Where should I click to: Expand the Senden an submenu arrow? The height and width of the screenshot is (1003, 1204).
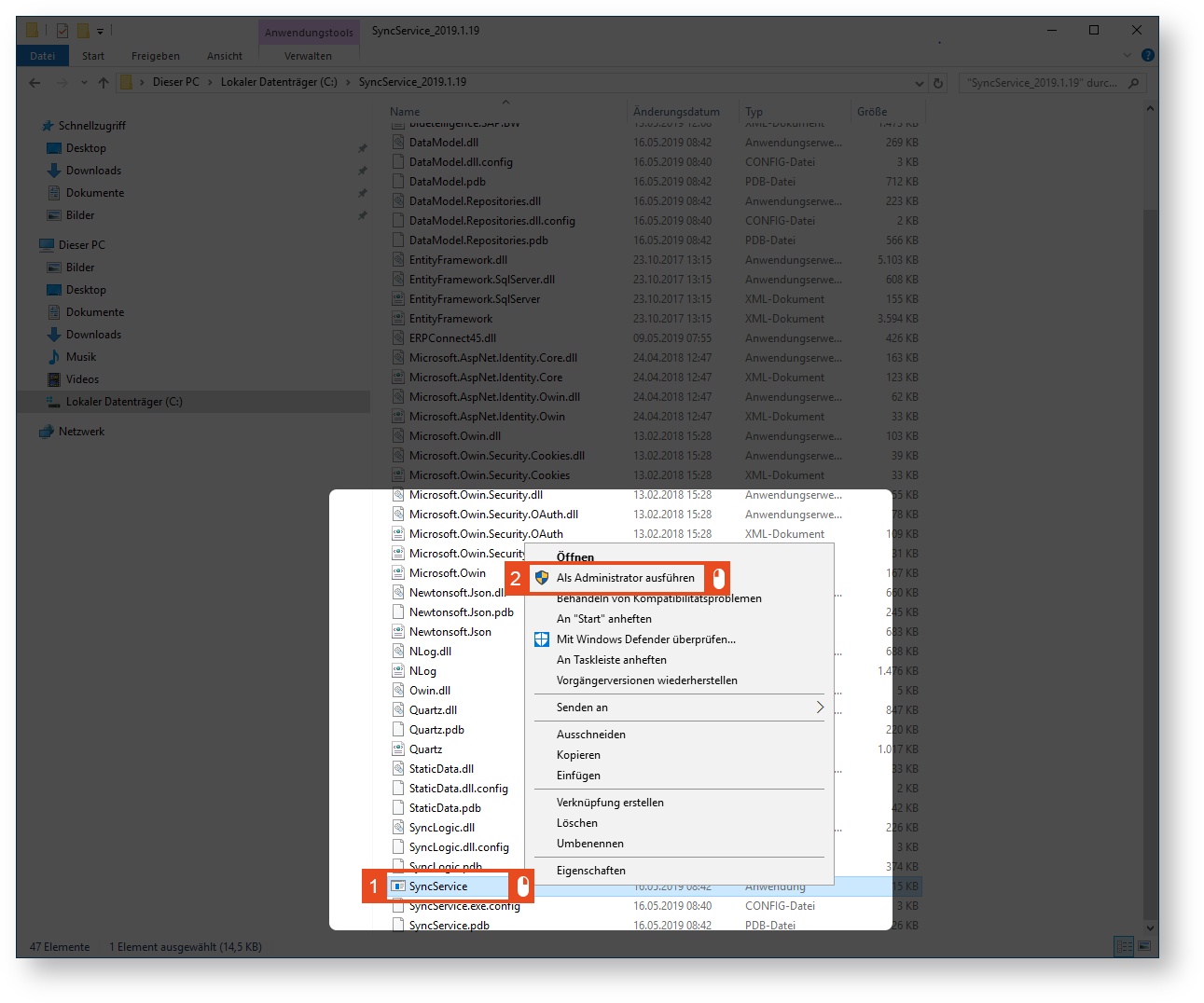(x=820, y=708)
